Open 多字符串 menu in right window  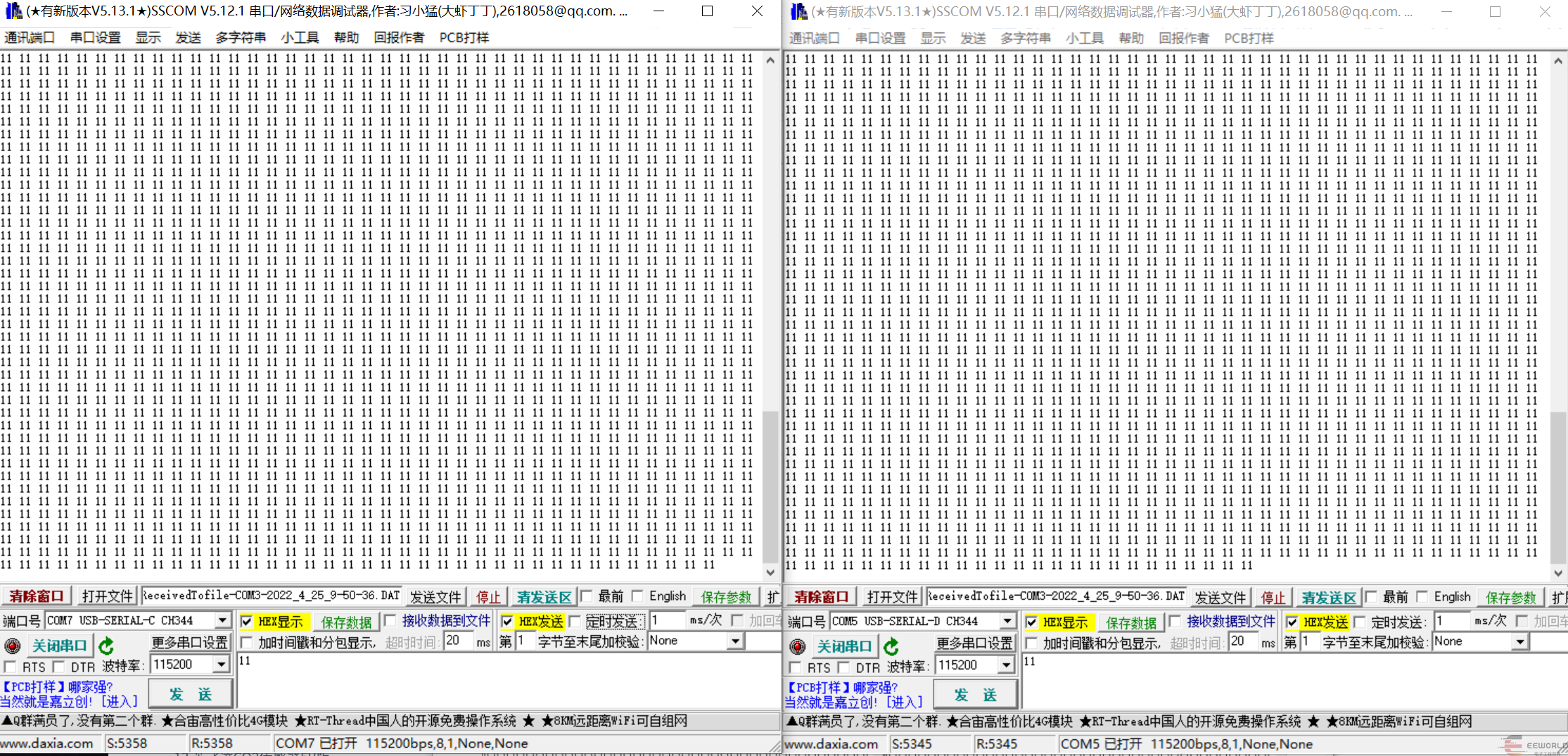click(1026, 38)
